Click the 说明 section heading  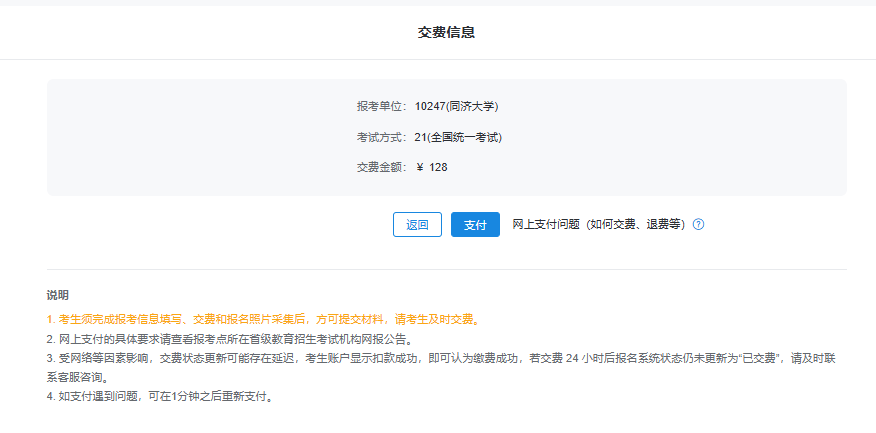(x=58, y=295)
